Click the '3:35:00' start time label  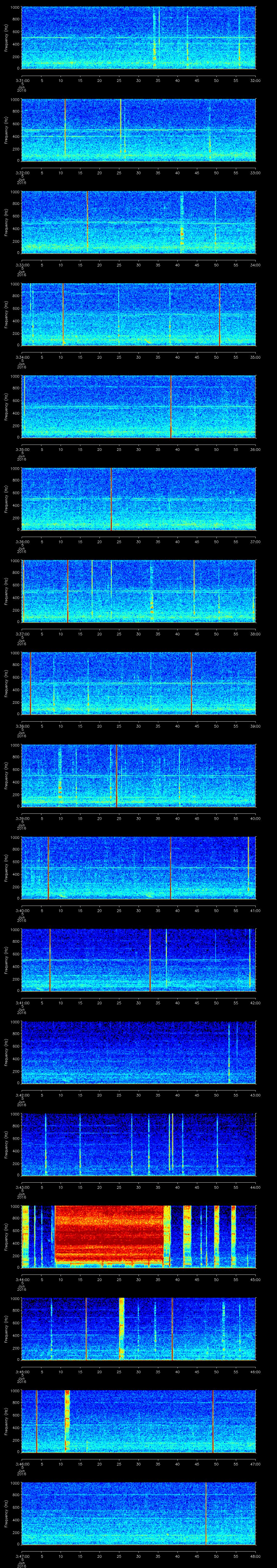pos(22,449)
